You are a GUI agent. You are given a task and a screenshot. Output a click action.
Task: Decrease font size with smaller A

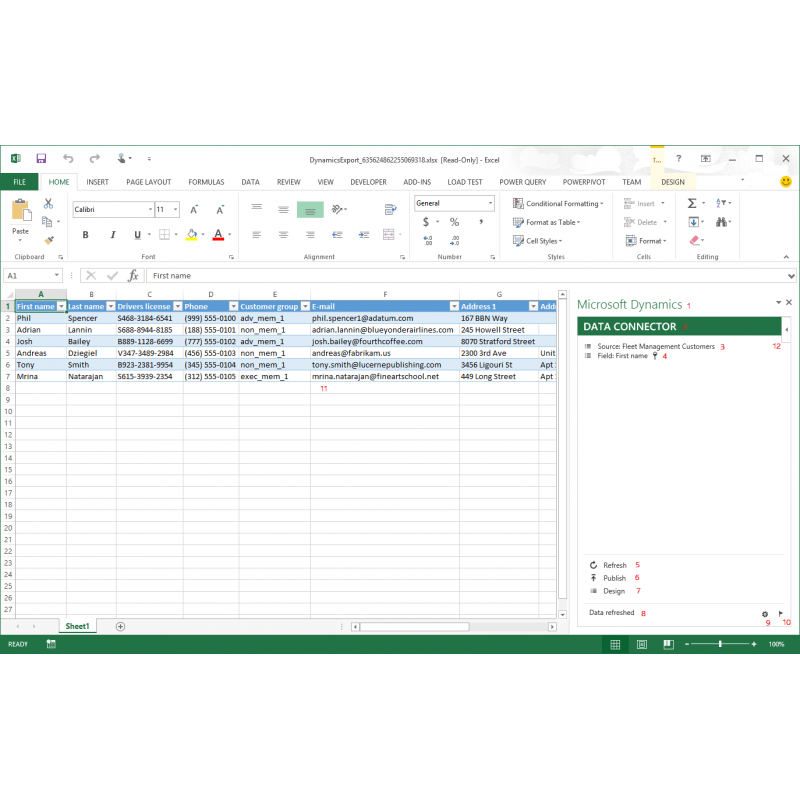tap(220, 210)
